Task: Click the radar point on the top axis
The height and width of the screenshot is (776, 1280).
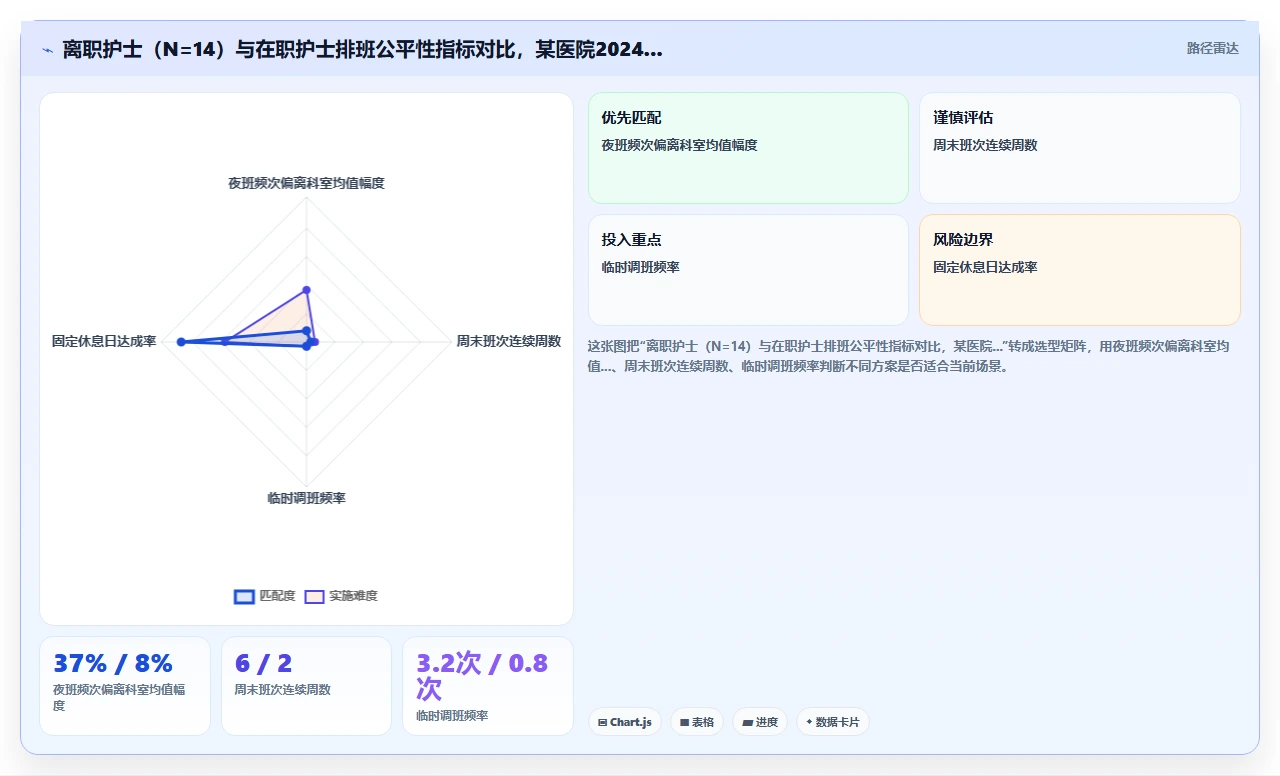Action: 306,290
